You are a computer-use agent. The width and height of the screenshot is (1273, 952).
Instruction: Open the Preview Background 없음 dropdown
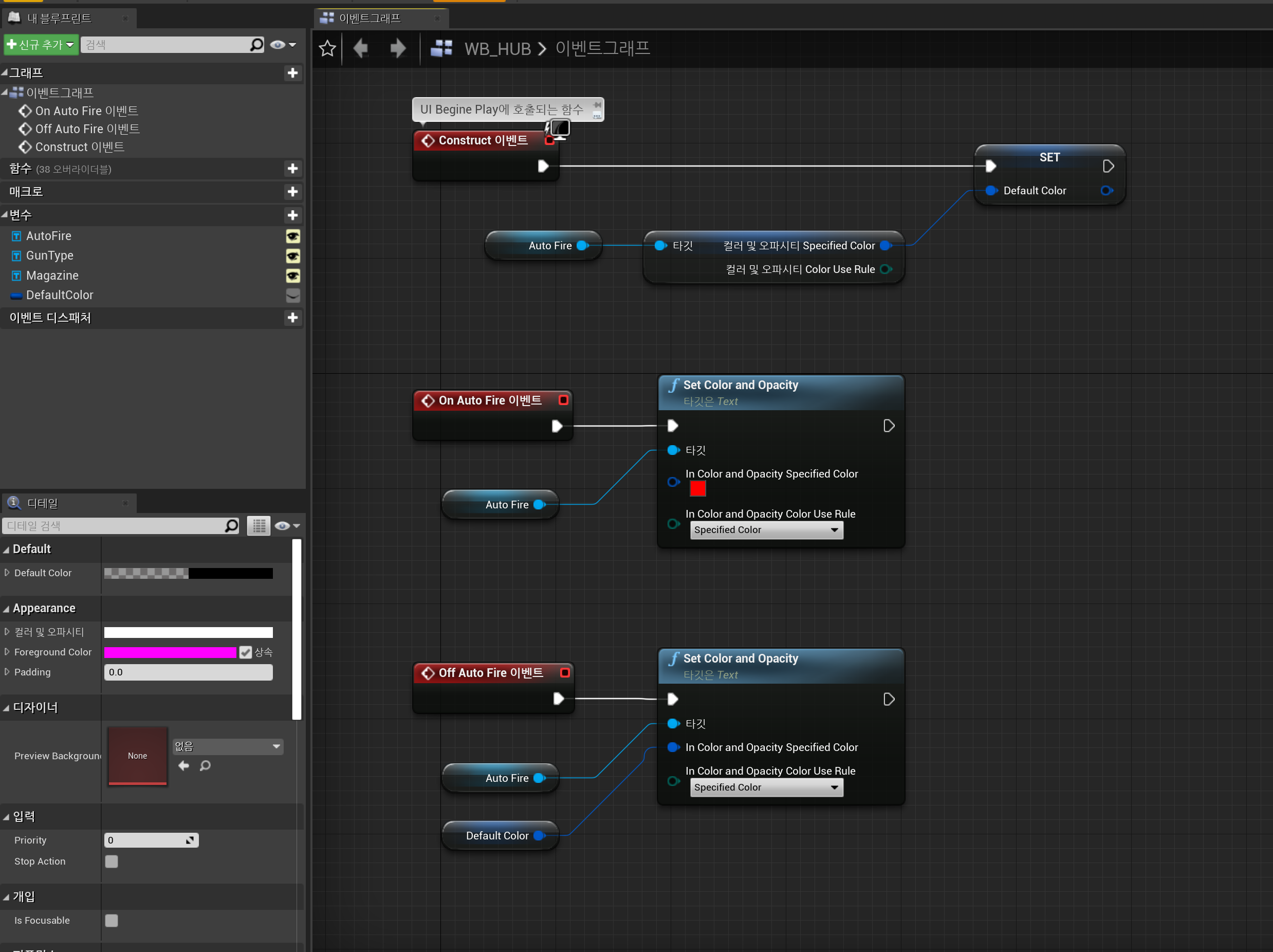click(228, 746)
